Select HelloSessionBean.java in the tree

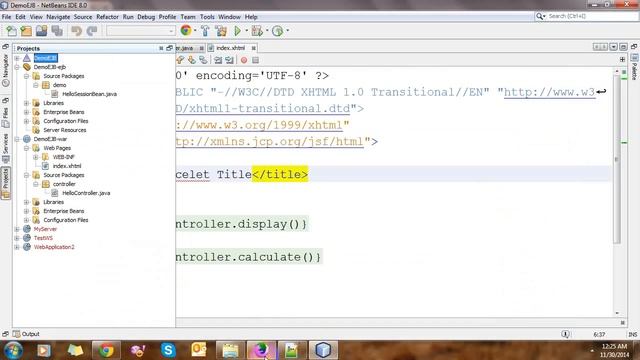tap(89, 94)
